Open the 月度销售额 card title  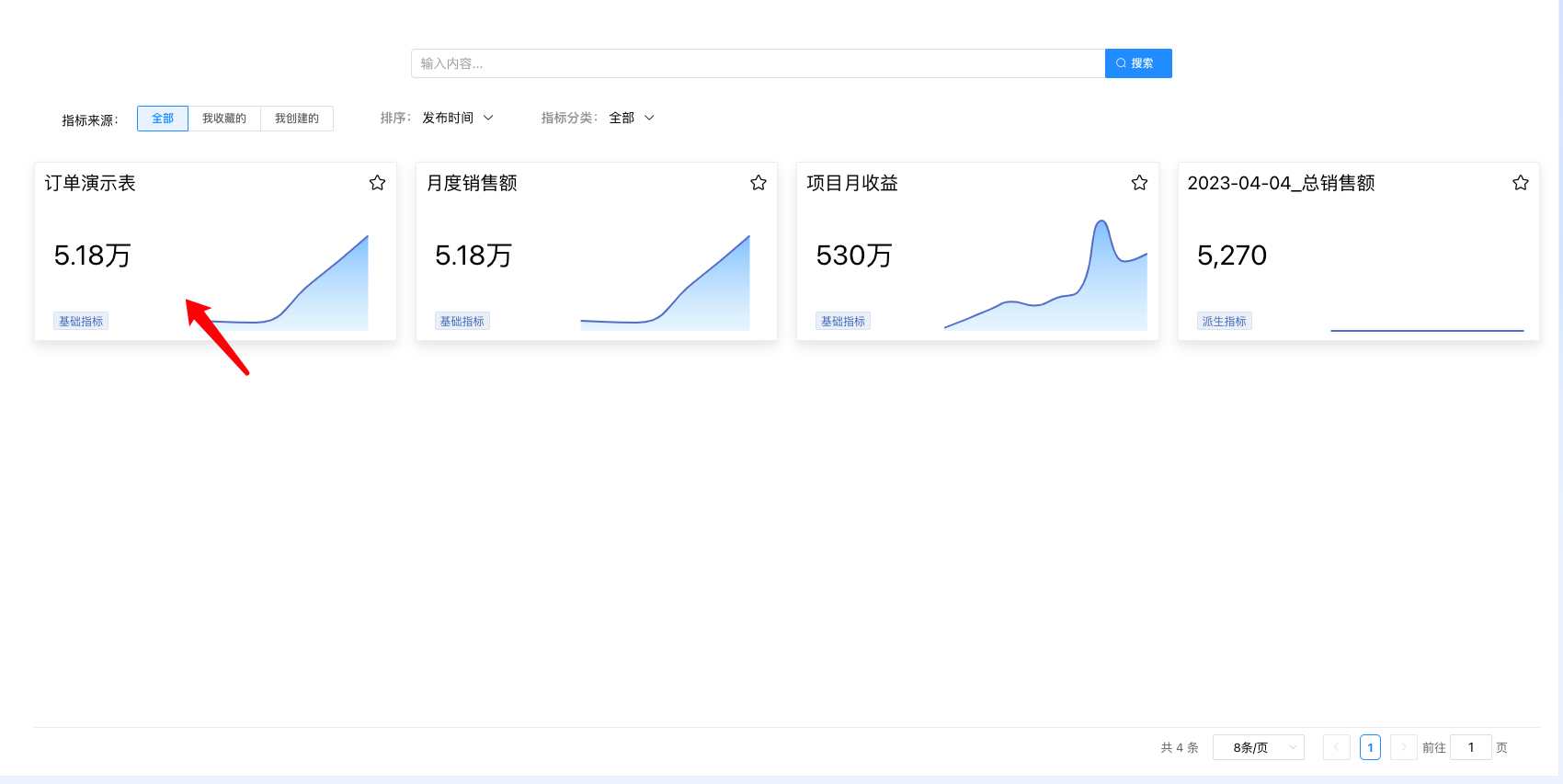click(x=472, y=183)
